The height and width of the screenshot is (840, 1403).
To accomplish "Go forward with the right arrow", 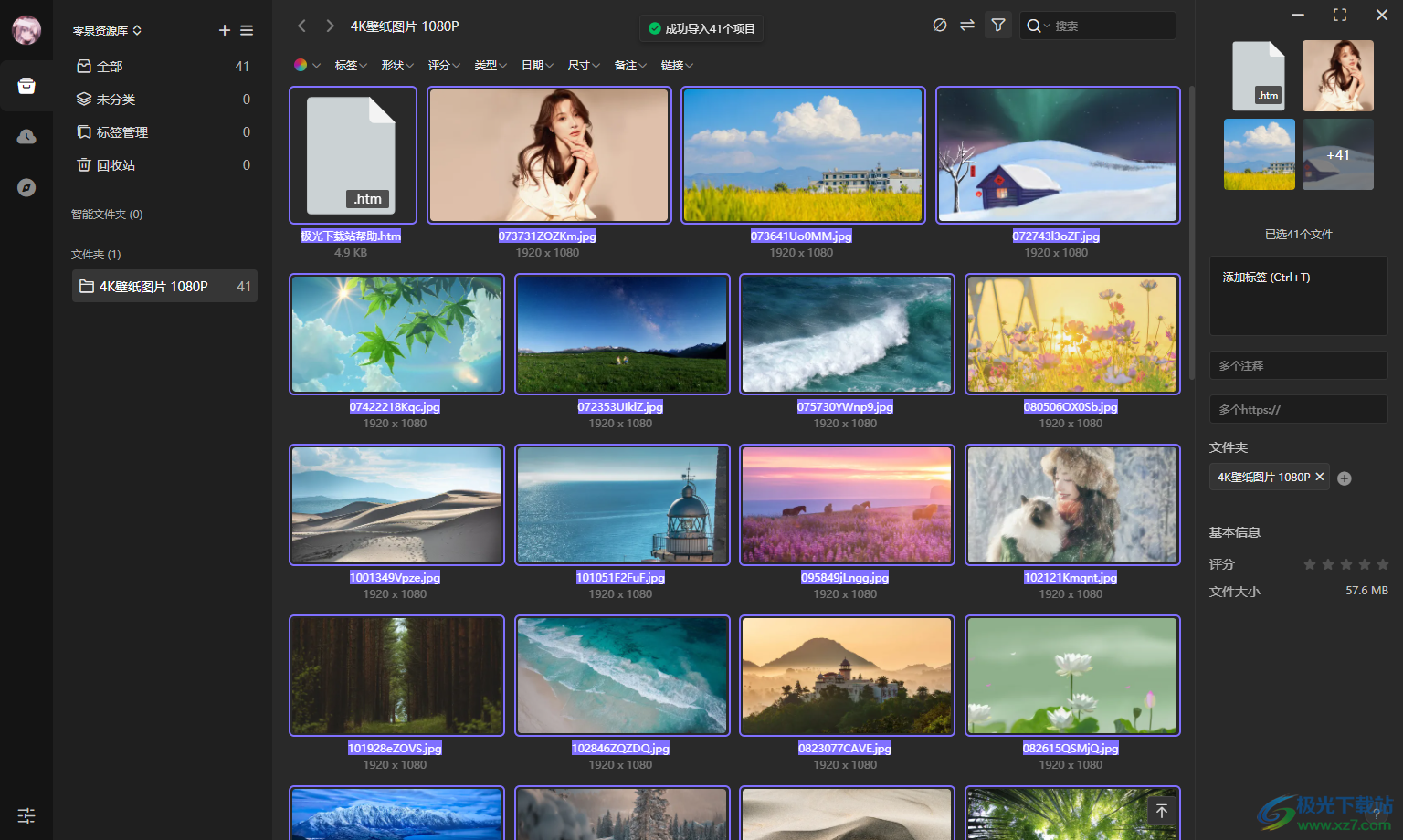I will (x=330, y=26).
